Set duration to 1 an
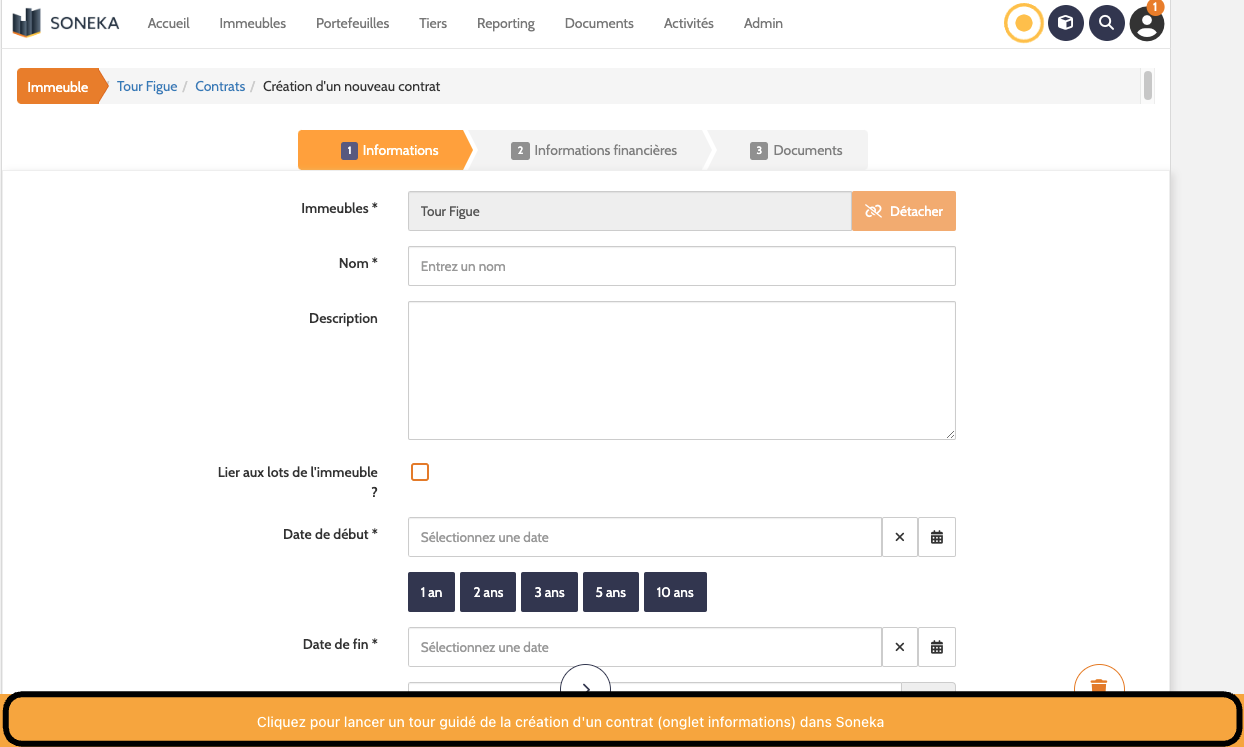This screenshot has height=747, width=1244. (431, 592)
